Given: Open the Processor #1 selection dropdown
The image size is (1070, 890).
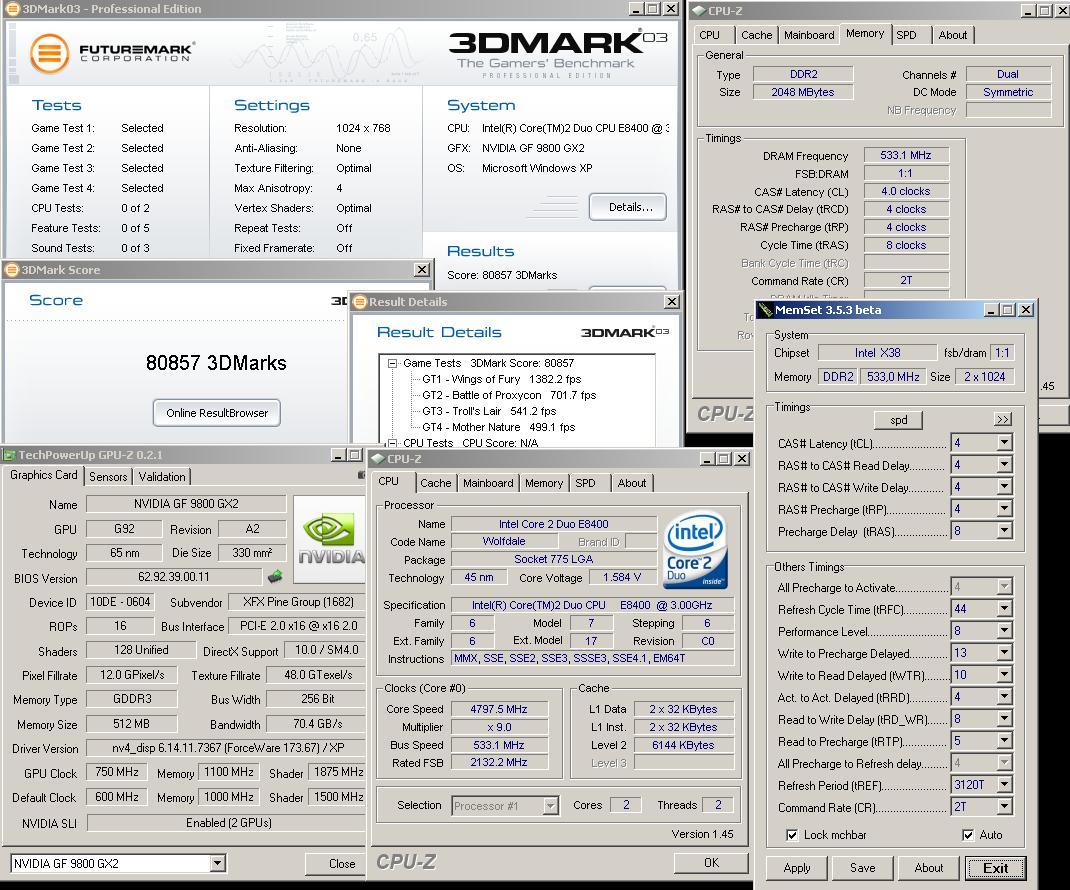Looking at the screenshot, I should tap(550, 806).
